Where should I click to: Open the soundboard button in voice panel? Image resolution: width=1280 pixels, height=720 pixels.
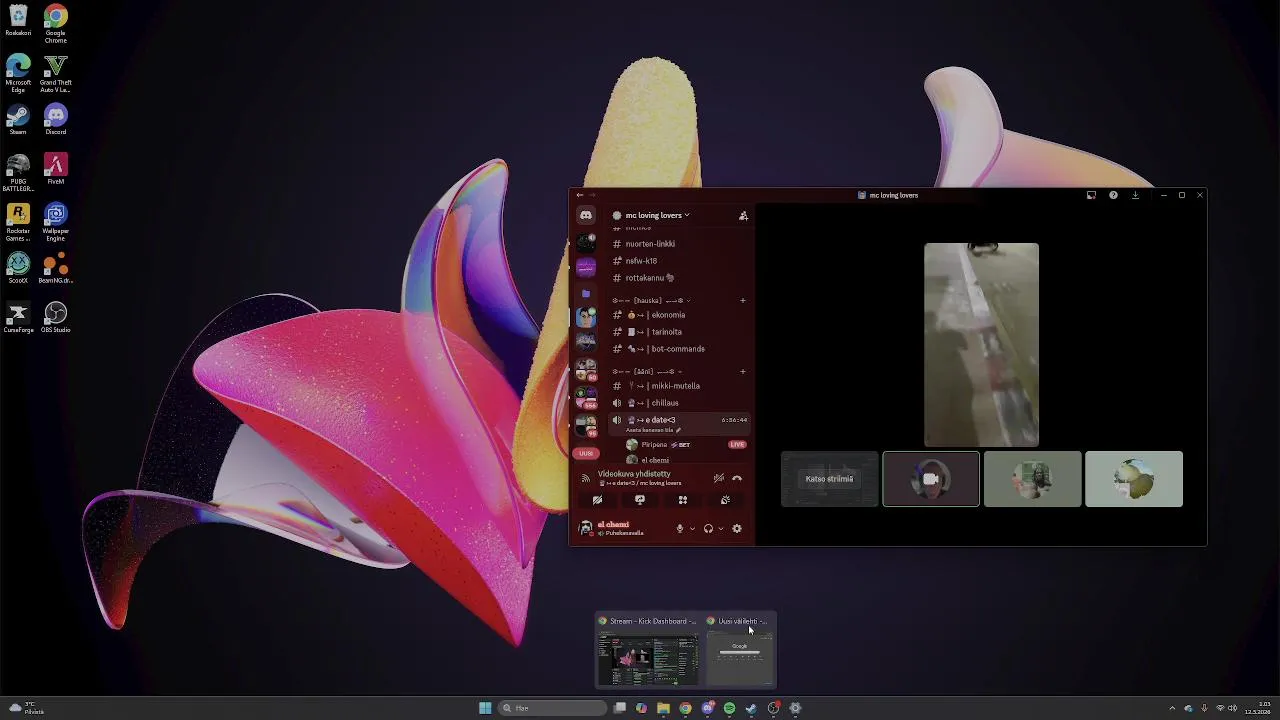coord(725,500)
